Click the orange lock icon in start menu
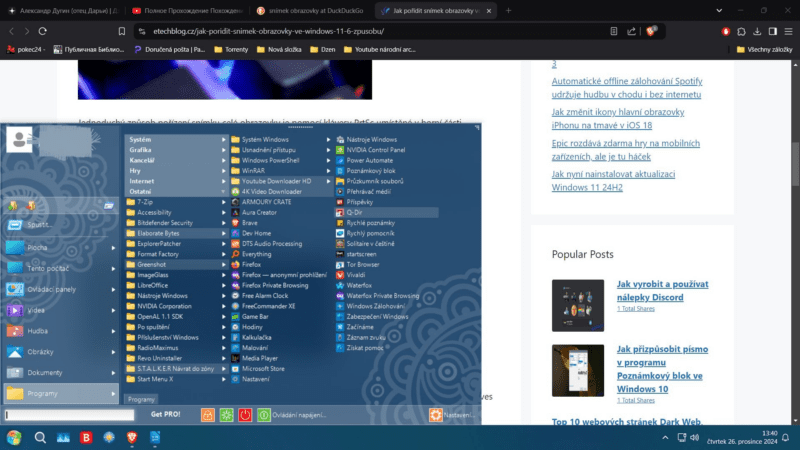800x450 pixels. 208,415
